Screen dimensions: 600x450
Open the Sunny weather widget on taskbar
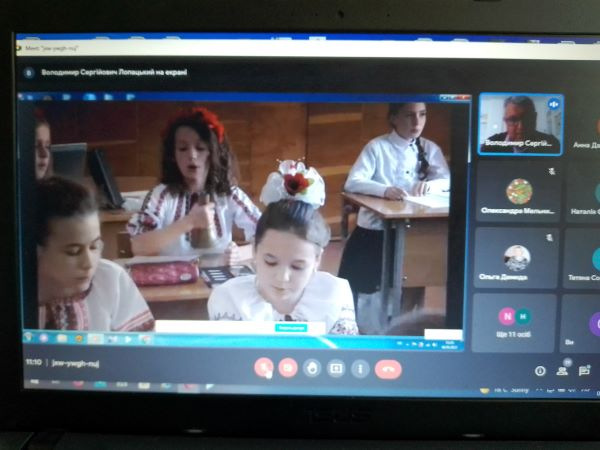(x=506, y=390)
